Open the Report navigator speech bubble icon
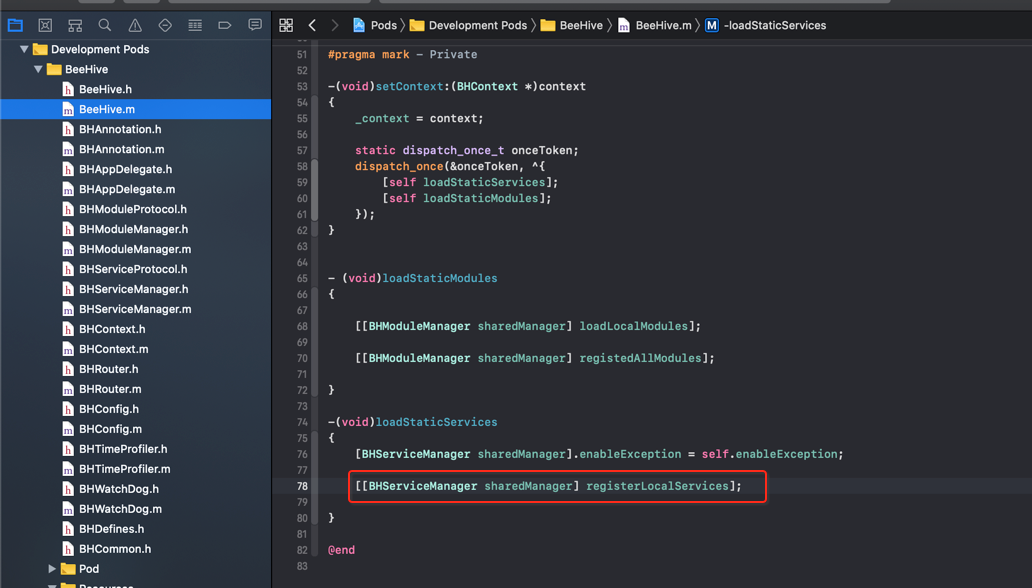Image resolution: width=1032 pixels, height=588 pixels. pyautogui.click(x=255, y=26)
